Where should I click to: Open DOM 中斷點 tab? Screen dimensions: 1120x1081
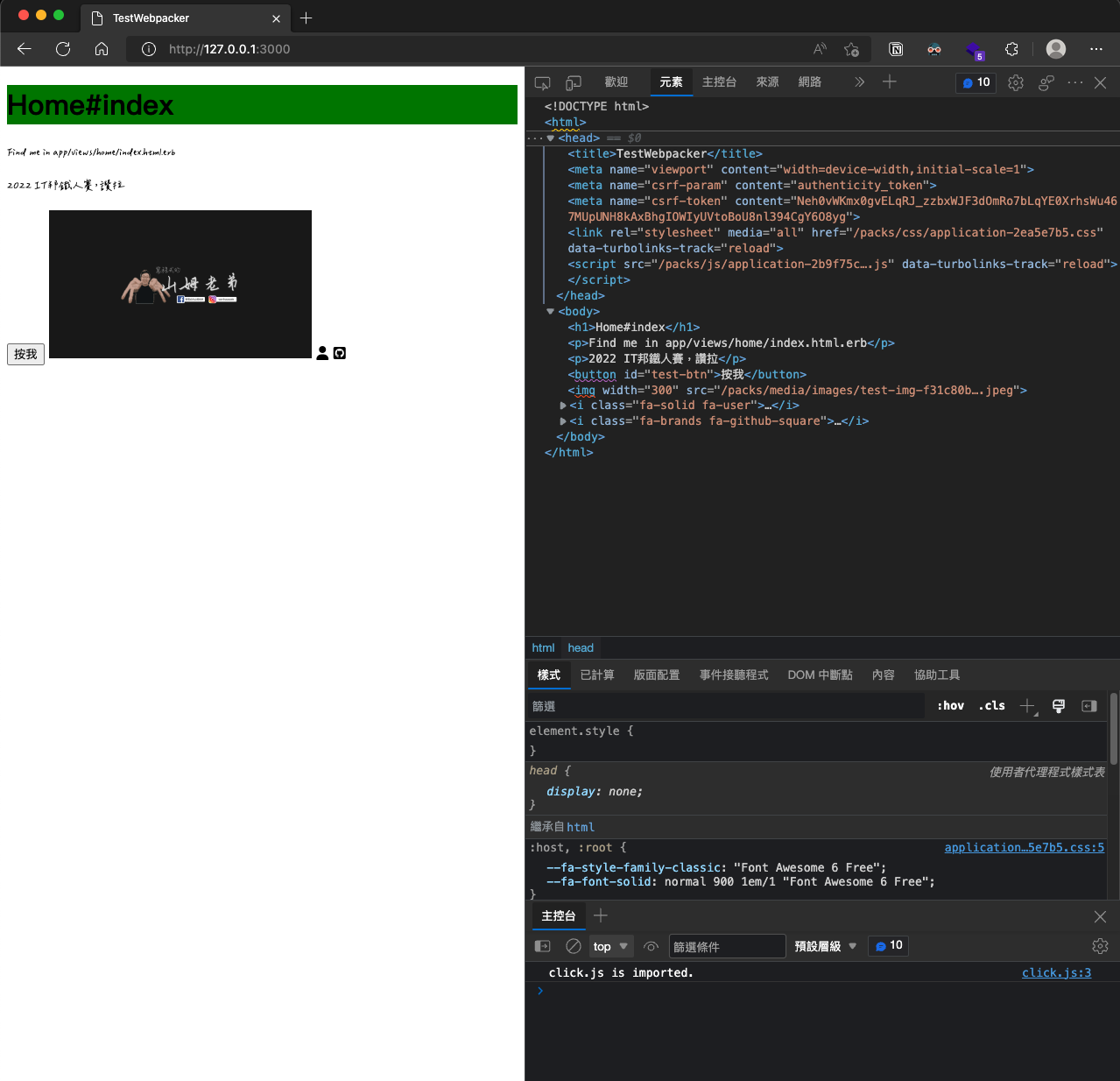(820, 675)
